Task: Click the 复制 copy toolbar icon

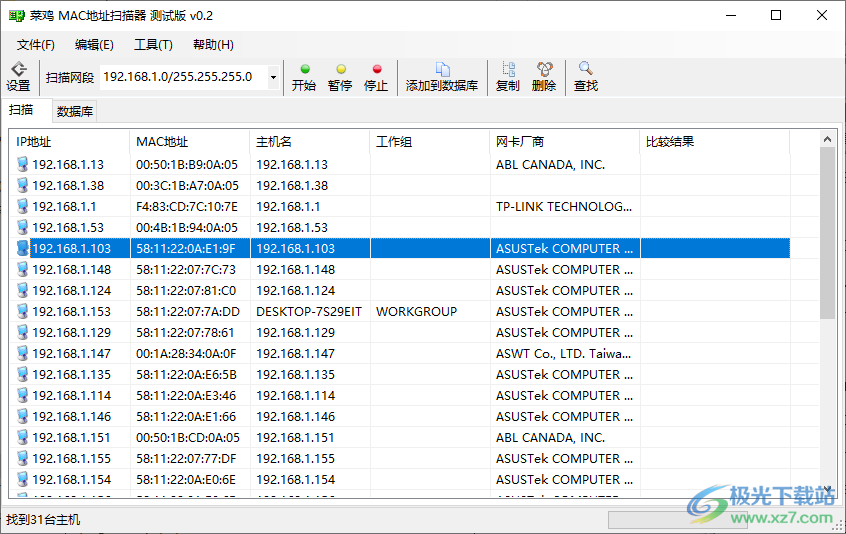Action: (x=508, y=77)
